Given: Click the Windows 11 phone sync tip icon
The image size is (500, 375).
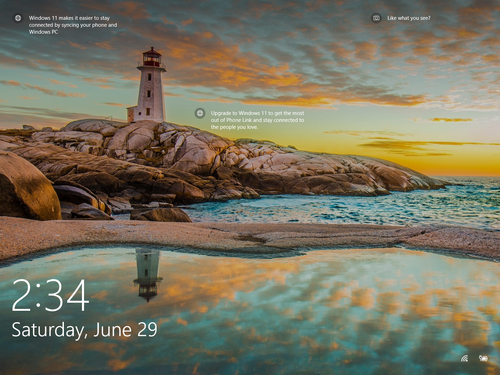Looking at the screenshot, I should [18, 18].
